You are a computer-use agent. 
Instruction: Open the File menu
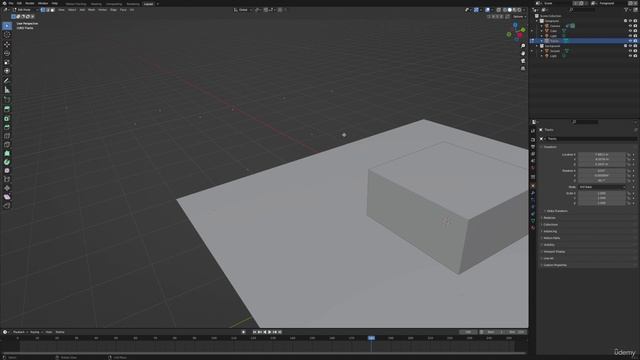[11, 3]
